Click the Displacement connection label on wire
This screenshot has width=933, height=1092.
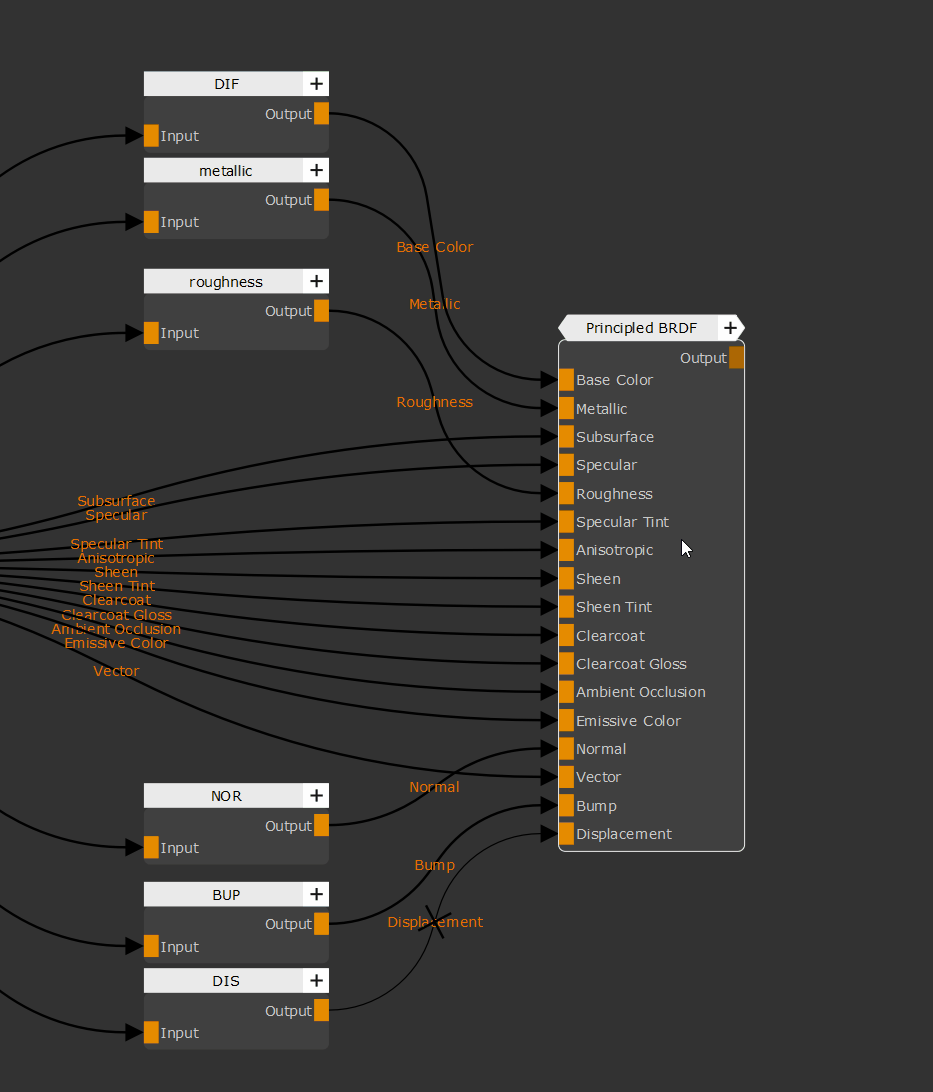(435, 922)
